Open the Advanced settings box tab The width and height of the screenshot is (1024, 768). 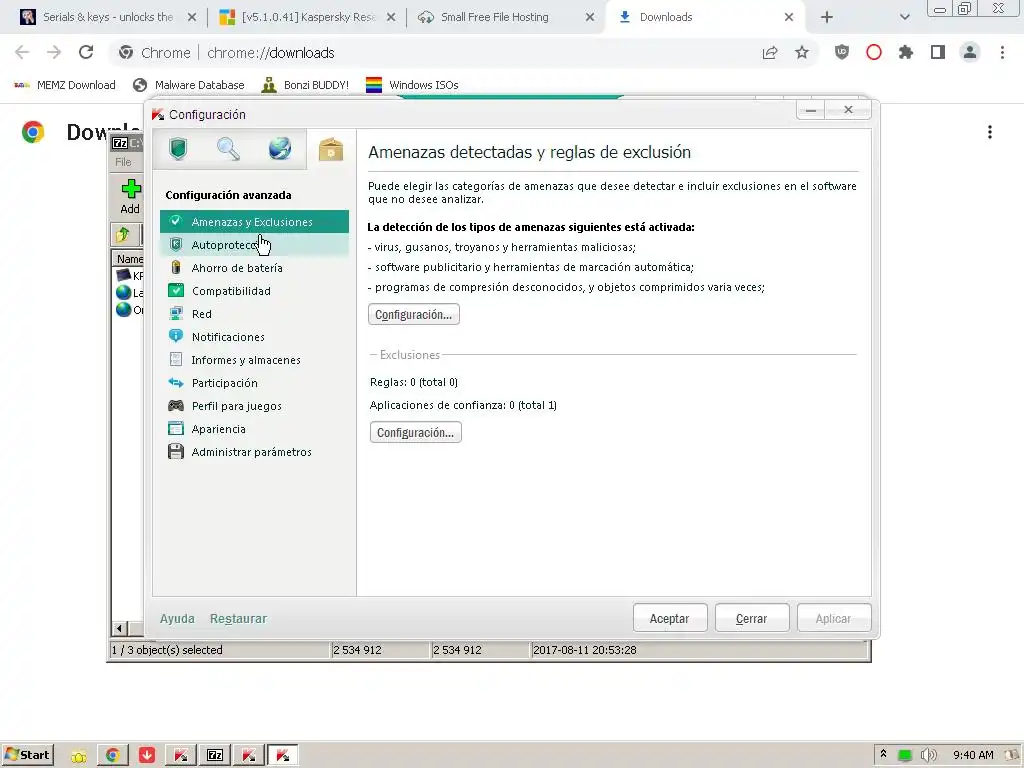pos(331,150)
